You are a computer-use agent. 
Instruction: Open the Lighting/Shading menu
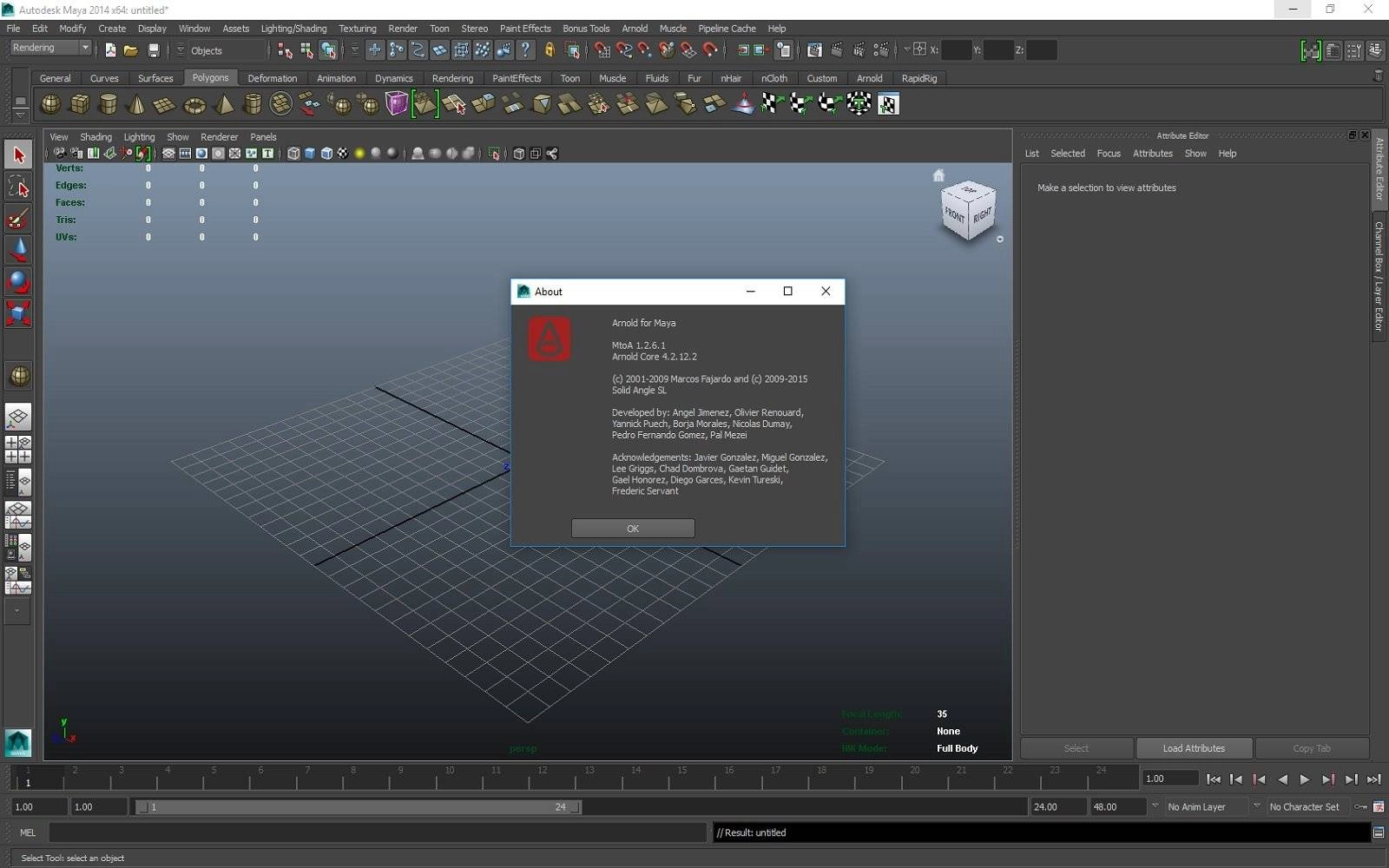293,29
